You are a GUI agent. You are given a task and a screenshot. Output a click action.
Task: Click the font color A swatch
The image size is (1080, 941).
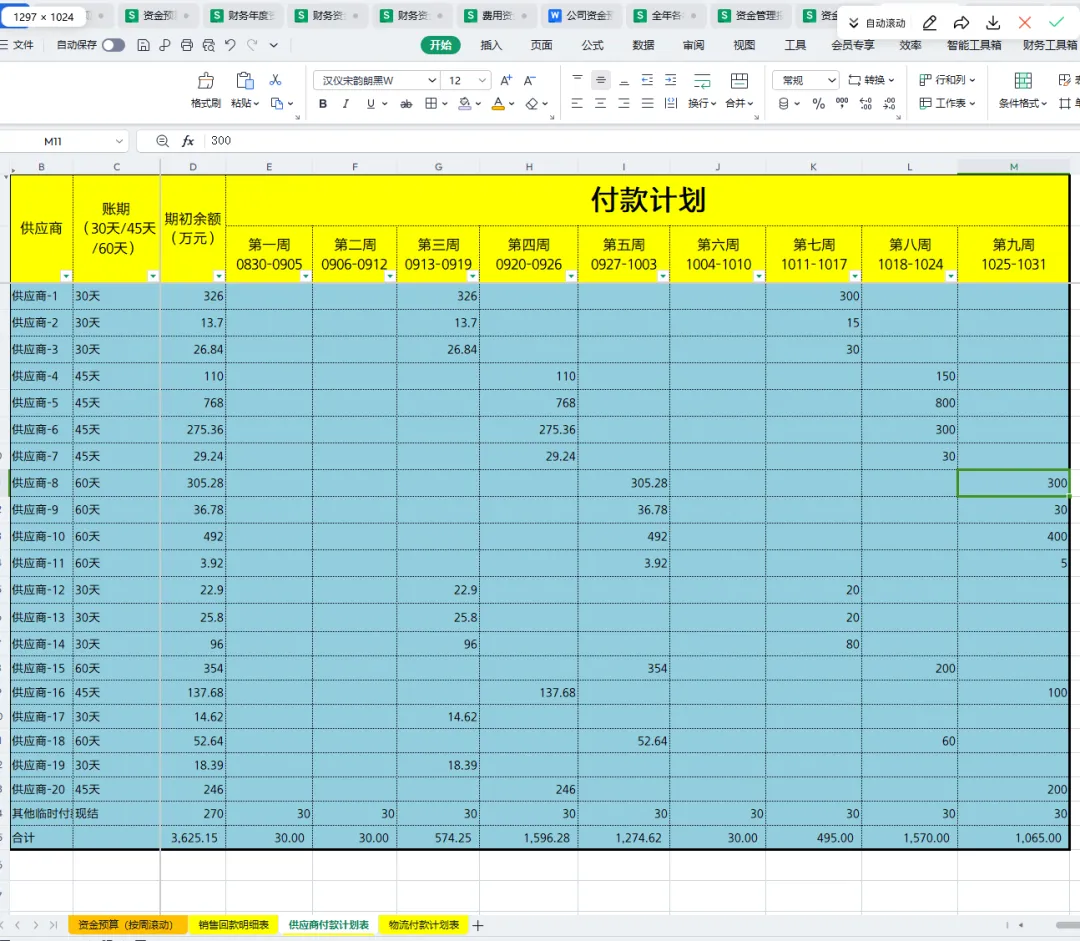[498, 104]
